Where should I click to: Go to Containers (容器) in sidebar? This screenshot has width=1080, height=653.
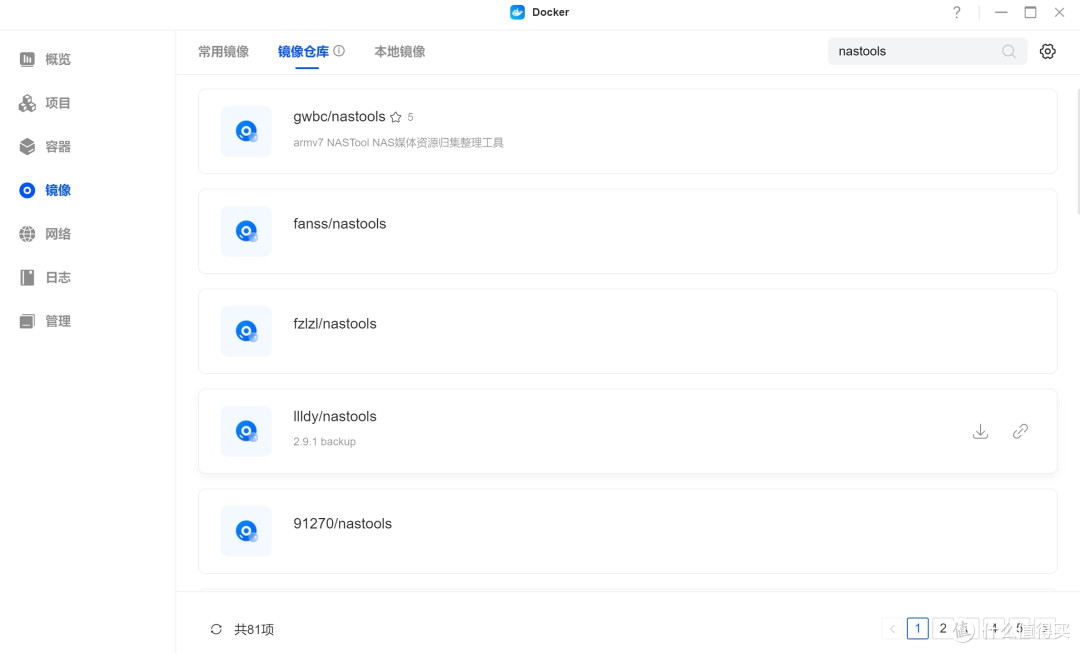pos(45,147)
